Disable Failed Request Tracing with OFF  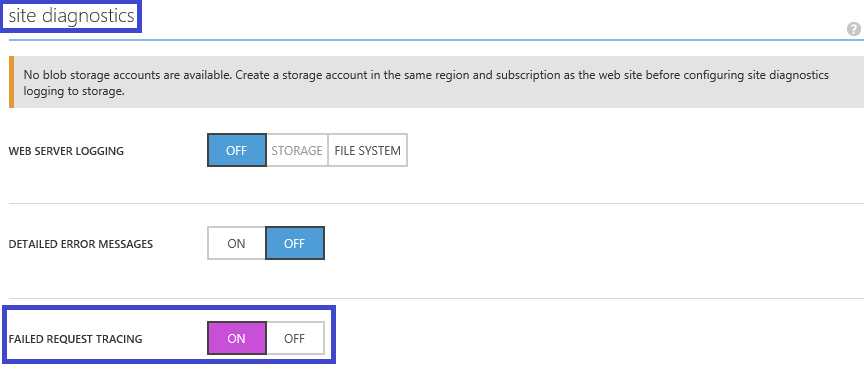pyautogui.click(x=295, y=338)
